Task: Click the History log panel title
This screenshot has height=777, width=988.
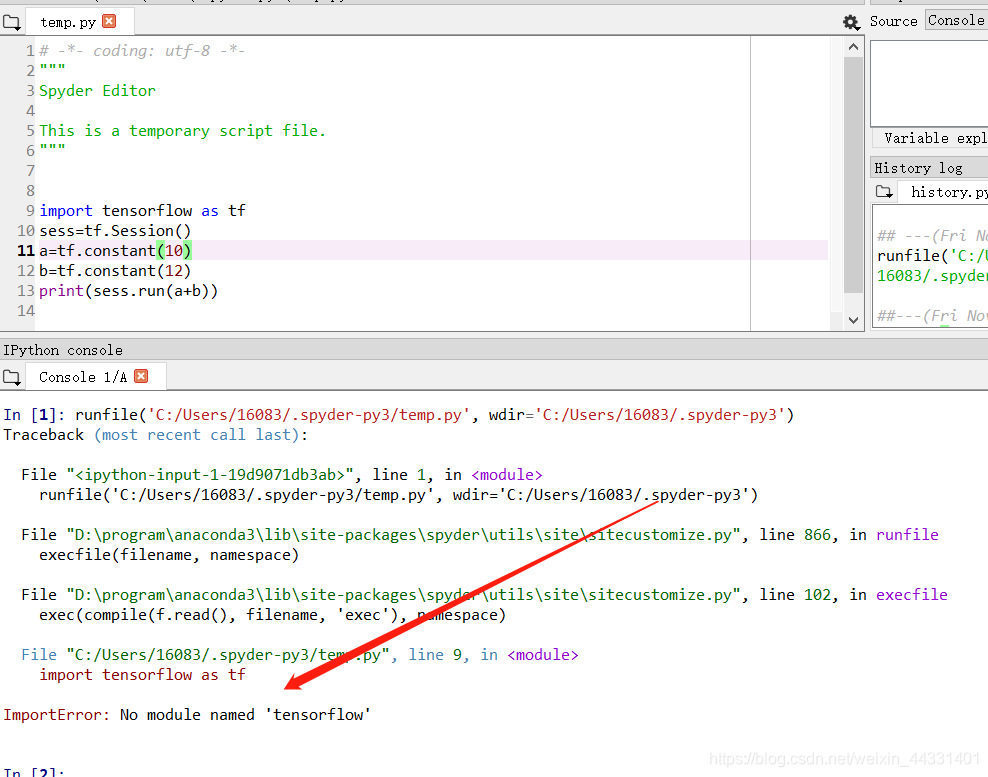Action: (x=918, y=168)
